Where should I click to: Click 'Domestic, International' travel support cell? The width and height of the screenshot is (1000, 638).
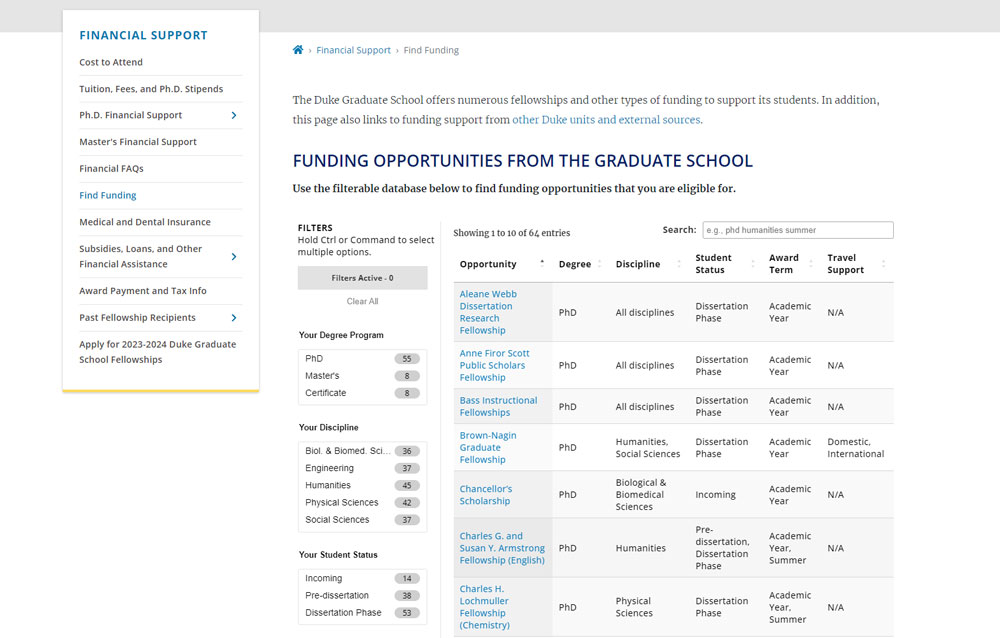(x=855, y=448)
